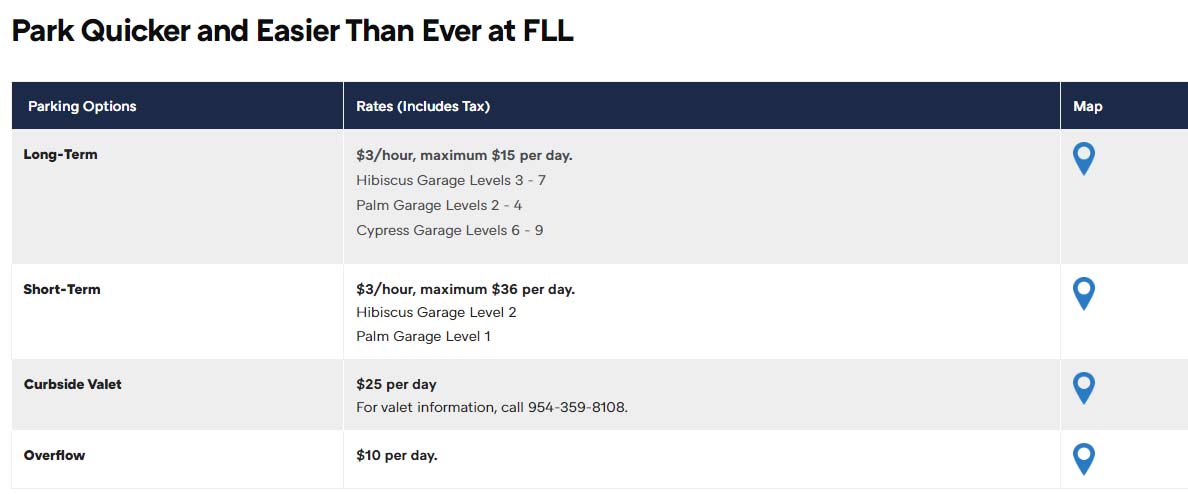Click the '$3/hour, maximum $36 per day' rate
The image size is (1188, 494).
point(465,289)
